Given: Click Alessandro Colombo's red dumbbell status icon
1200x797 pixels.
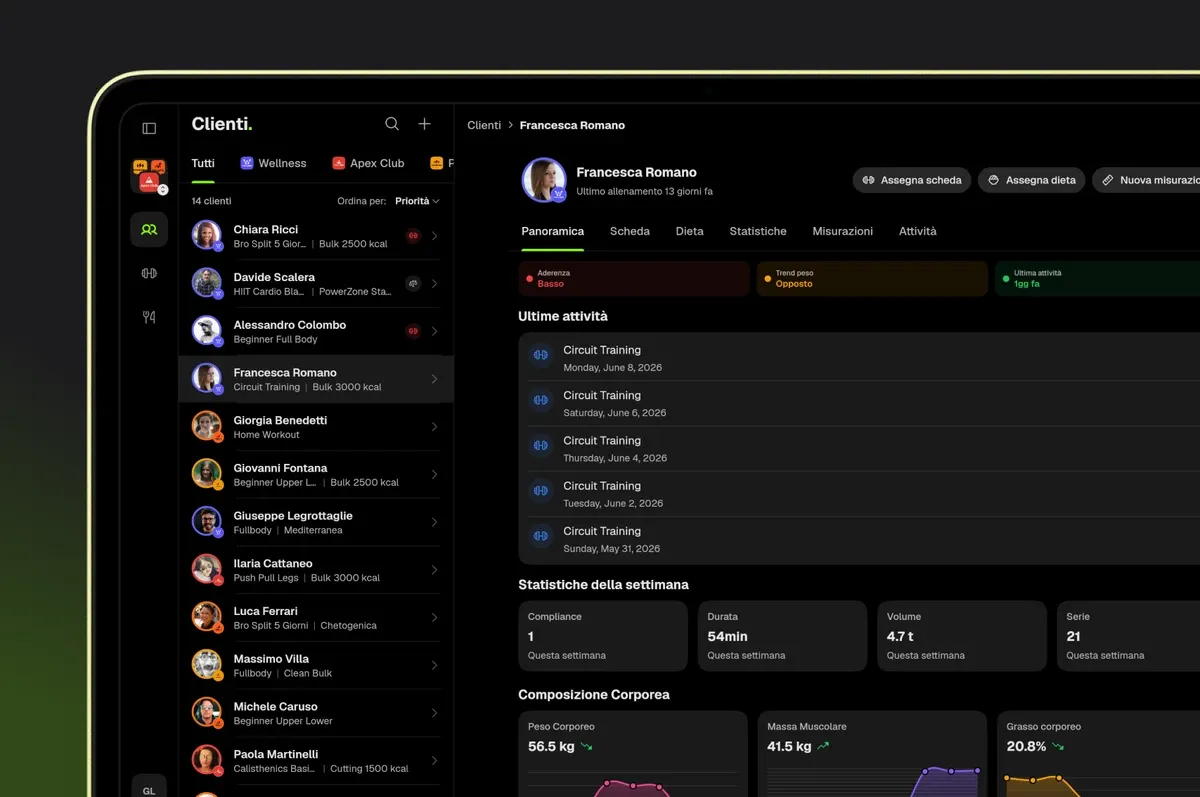Looking at the screenshot, I should click(x=413, y=331).
